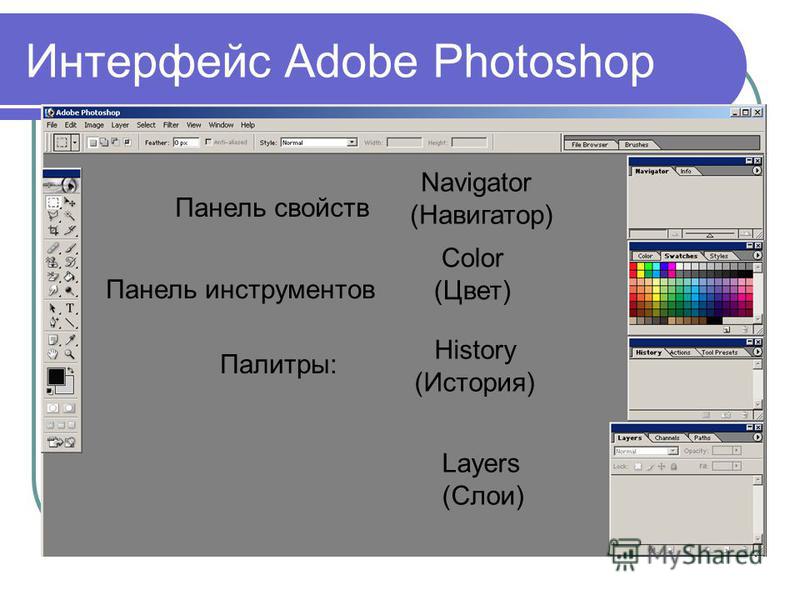This screenshot has width=800, height=600.
Task: Toggle Lock transparent pixels in Layers palette
Action: click(x=638, y=466)
